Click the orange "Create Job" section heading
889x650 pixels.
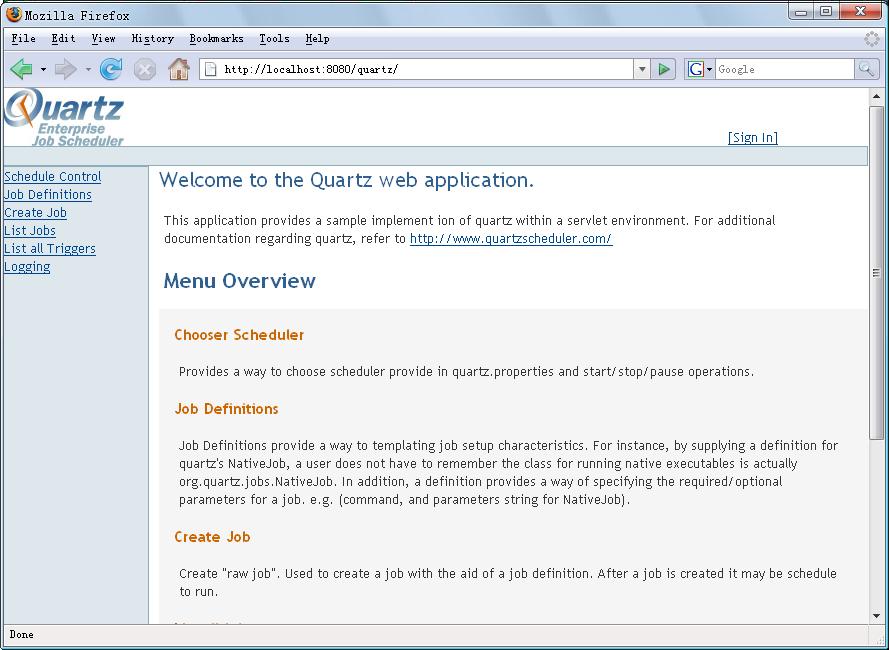tap(212, 537)
